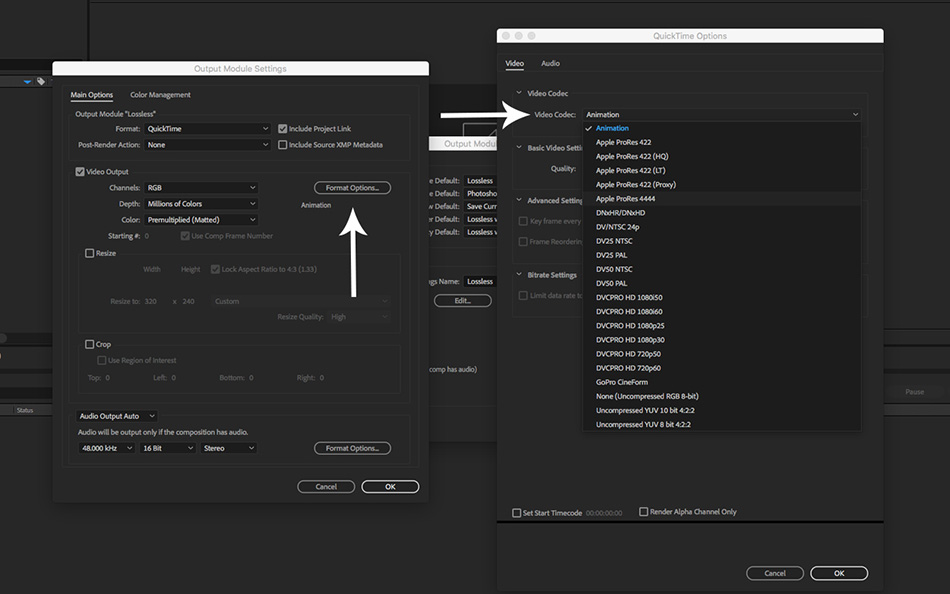Screen dimensions: 950x594
Task: Open the Channels dropdown showing RGB
Action: (202, 188)
